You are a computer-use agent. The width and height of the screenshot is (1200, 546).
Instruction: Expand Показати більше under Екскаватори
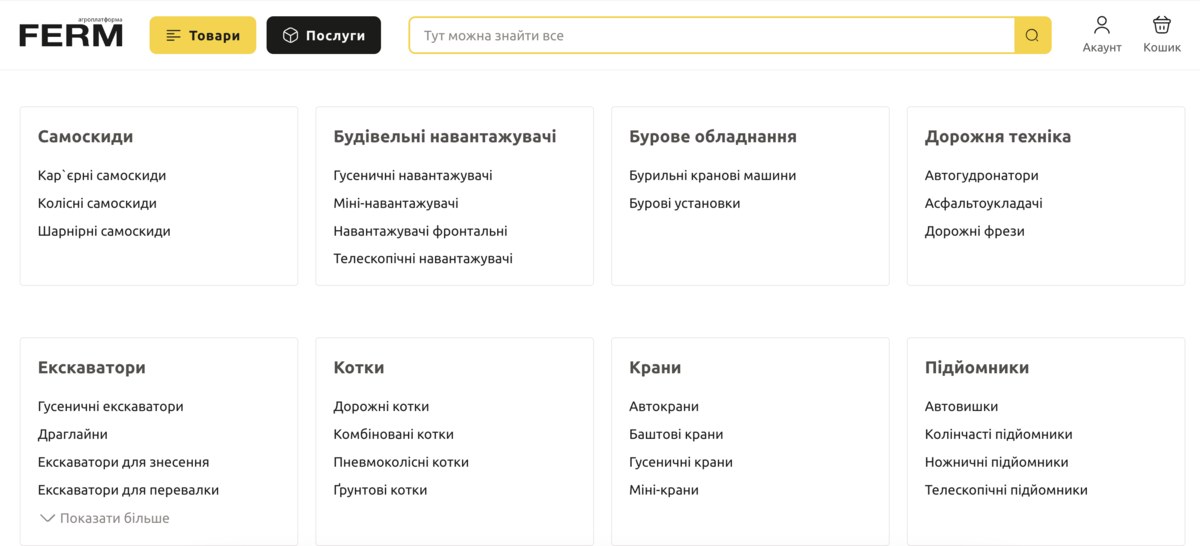coord(105,518)
